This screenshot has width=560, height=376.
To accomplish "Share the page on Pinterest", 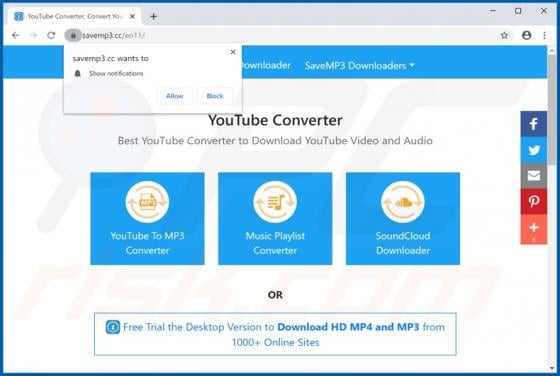I will point(534,201).
